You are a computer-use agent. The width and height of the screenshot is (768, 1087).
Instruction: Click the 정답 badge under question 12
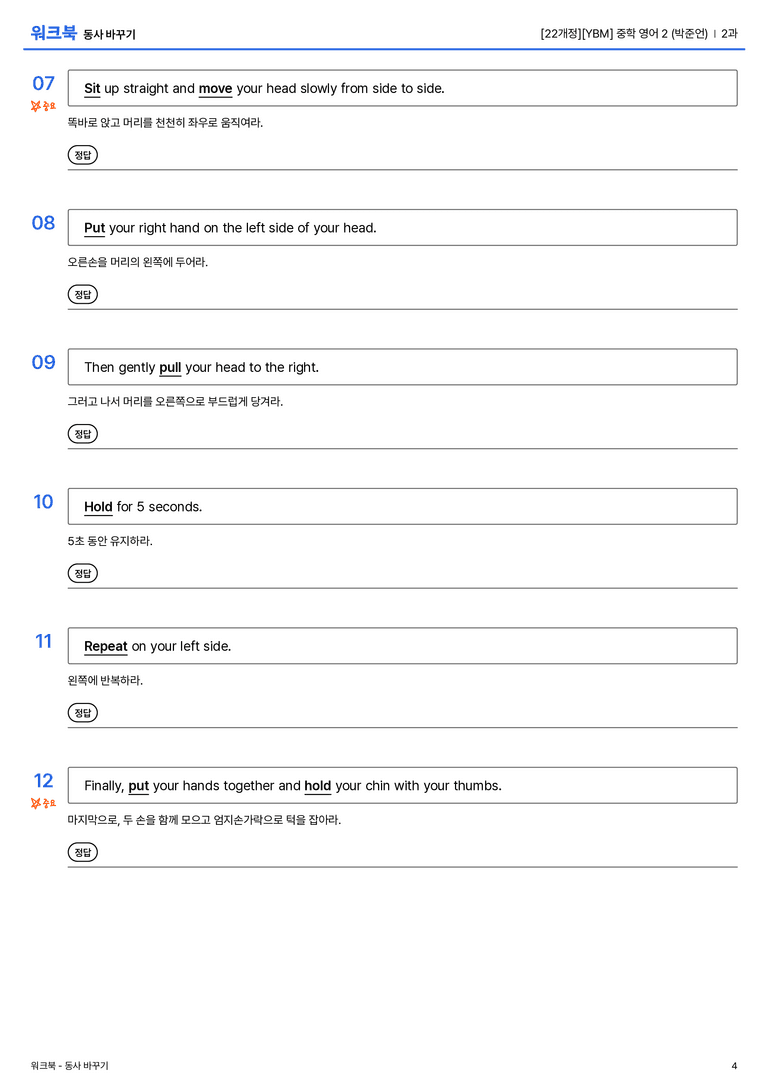point(82,851)
